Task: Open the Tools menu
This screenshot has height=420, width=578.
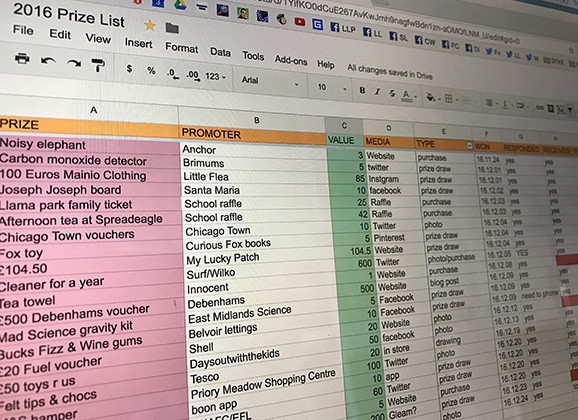Action: (x=253, y=56)
